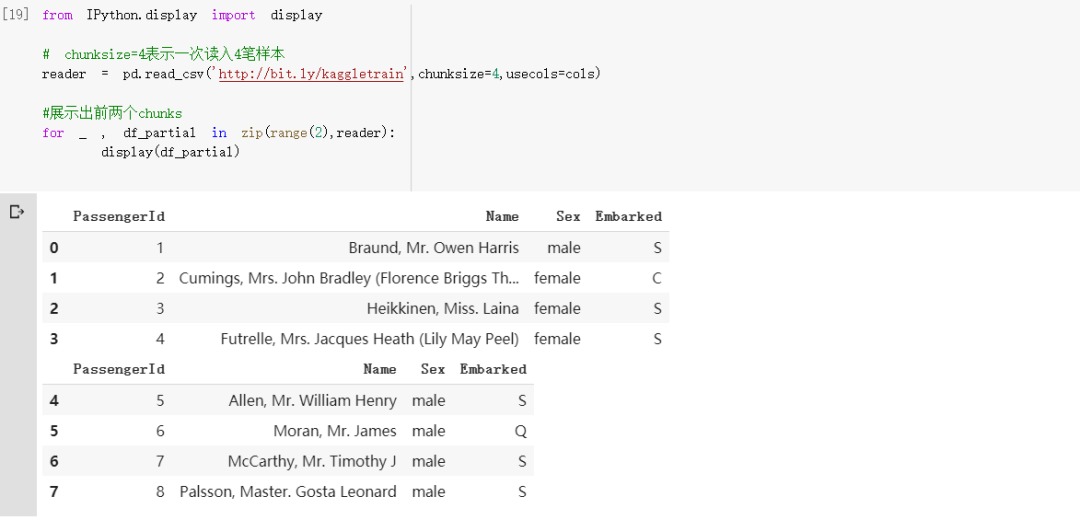Image resolution: width=1080 pixels, height=520 pixels.
Task: Select the row with index 0
Action: 54,248
